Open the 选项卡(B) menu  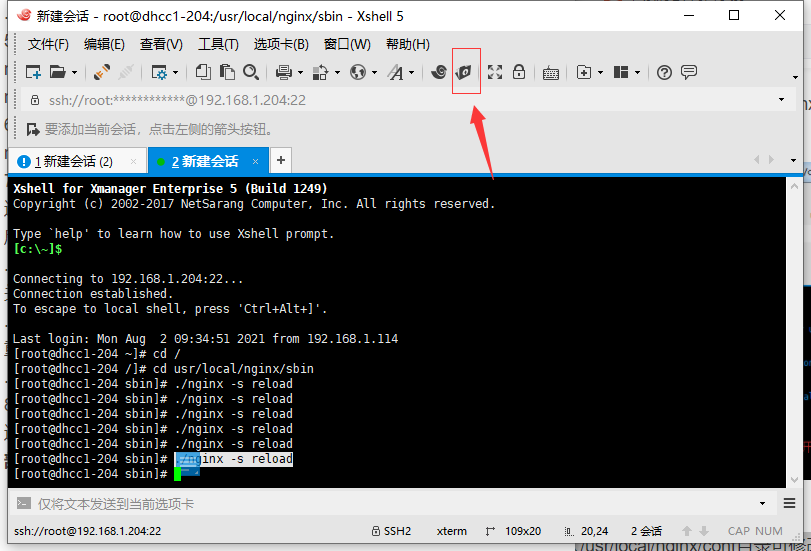[x=281, y=44]
